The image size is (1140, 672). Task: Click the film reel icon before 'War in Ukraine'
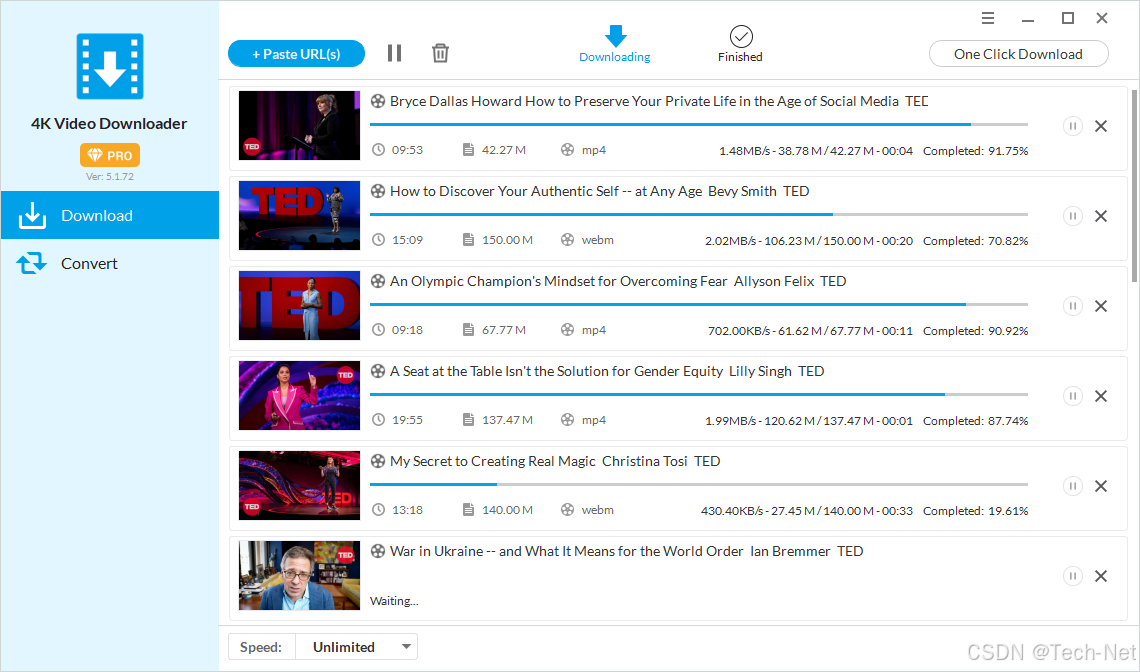coord(377,551)
